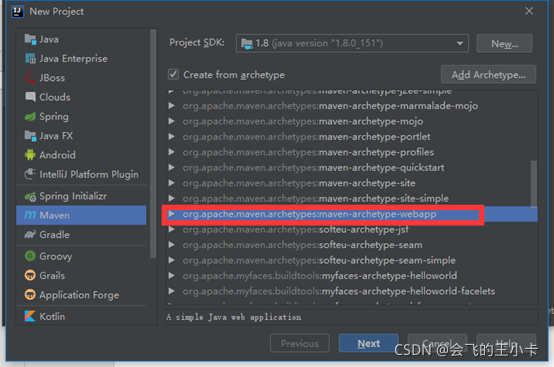Expand the maven-archetype-site-simple node
The width and height of the screenshot is (554, 367).
pyautogui.click(x=172, y=198)
